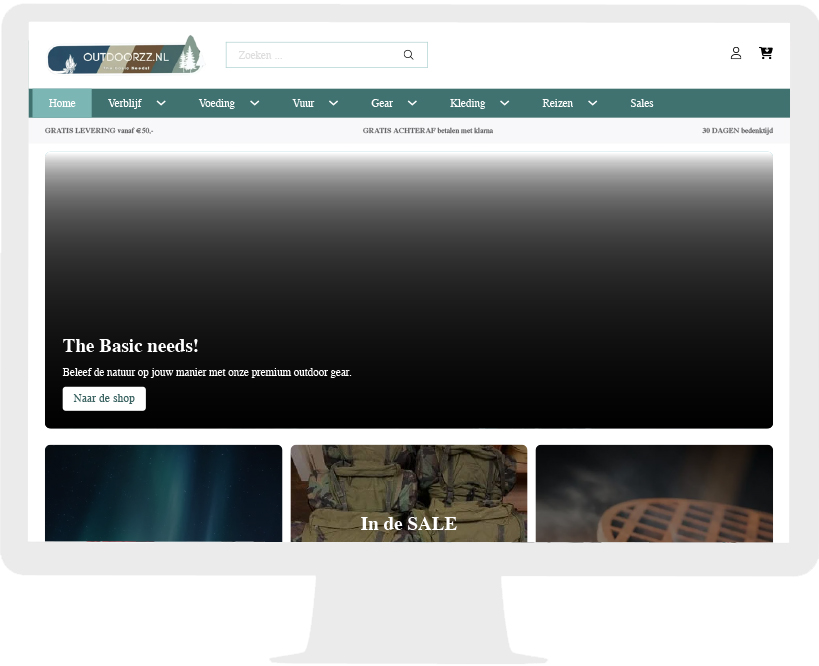819x666 pixels.
Task: Click the Naar de shop button
Action: [x=104, y=398]
